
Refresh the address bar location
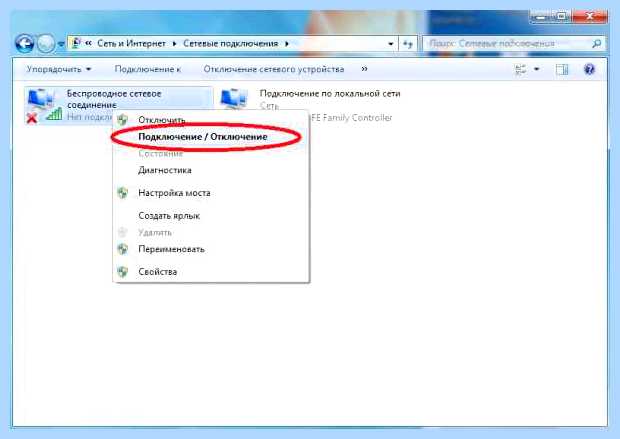[408, 44]
